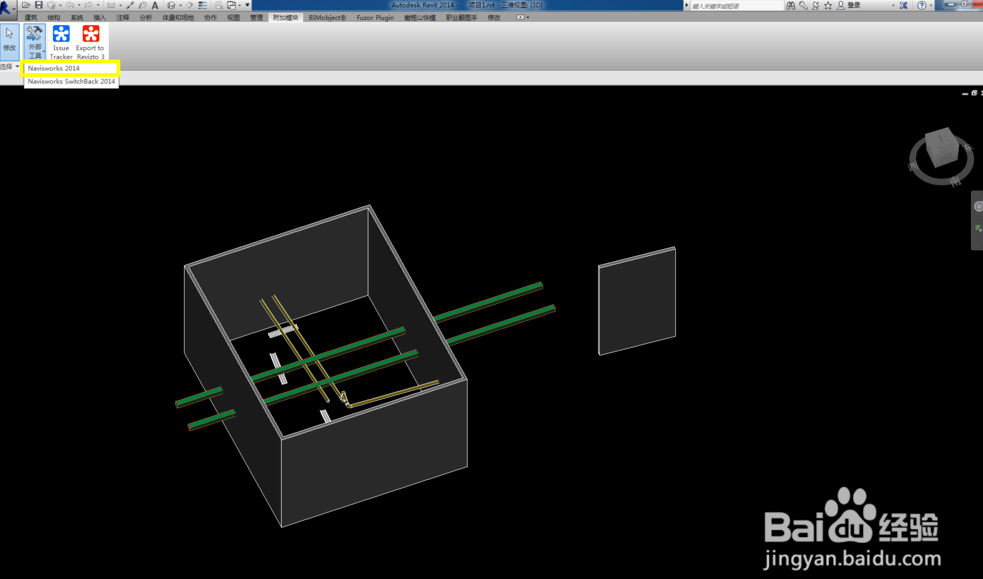Screen dimensions: 983x579
Task: Open the default 3D view house icon
Action: point(171,5)
